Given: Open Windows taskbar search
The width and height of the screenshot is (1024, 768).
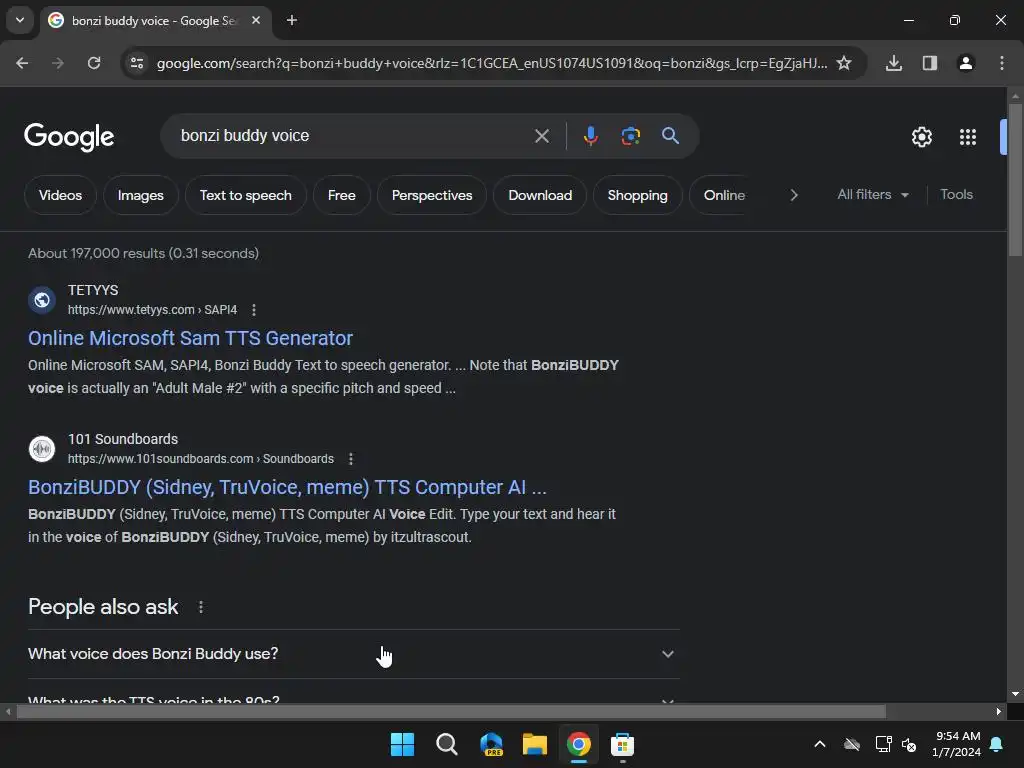Looking at the screenshot, I should 447,744.
